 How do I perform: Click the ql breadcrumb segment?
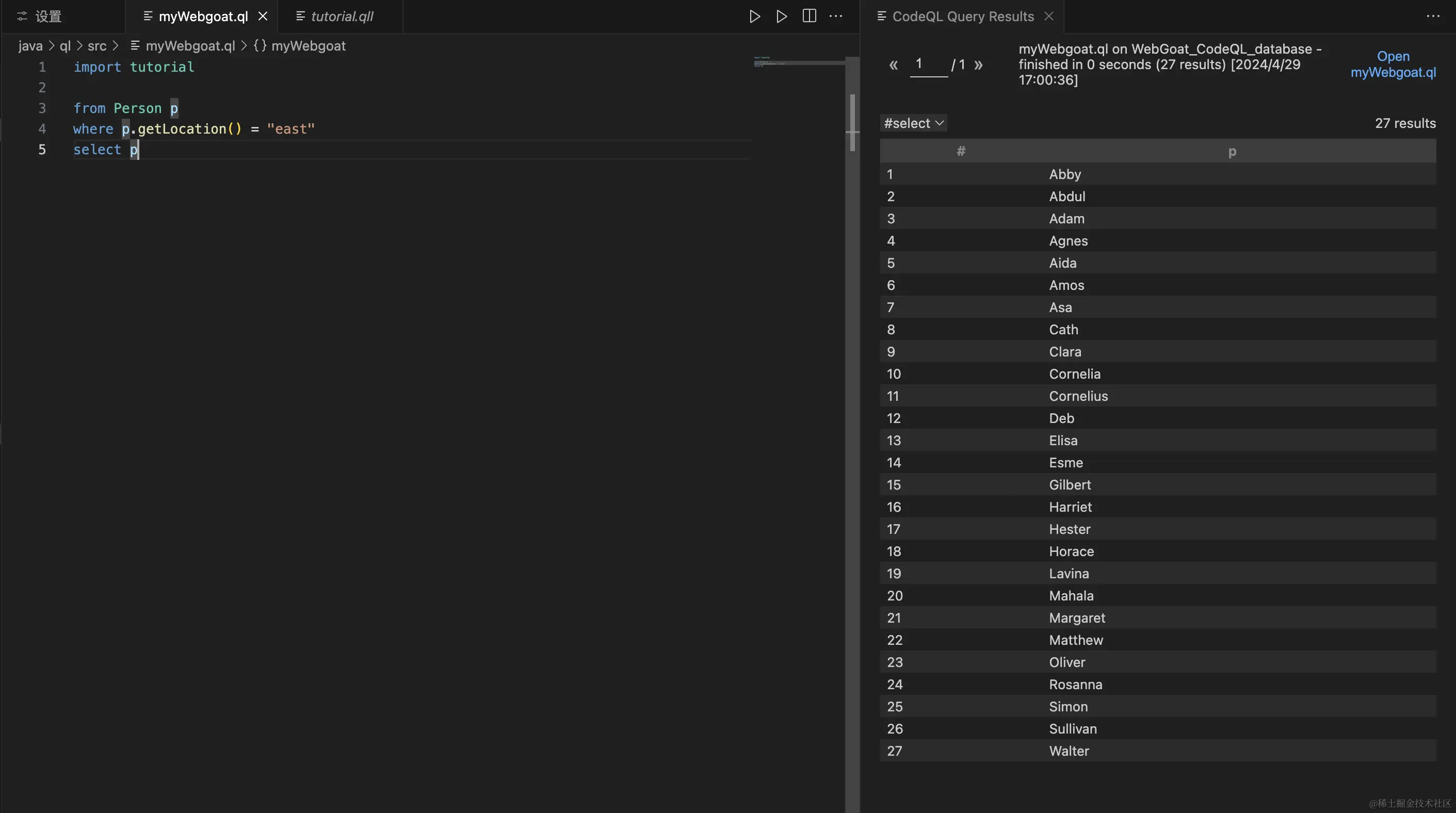coord(66,46)
